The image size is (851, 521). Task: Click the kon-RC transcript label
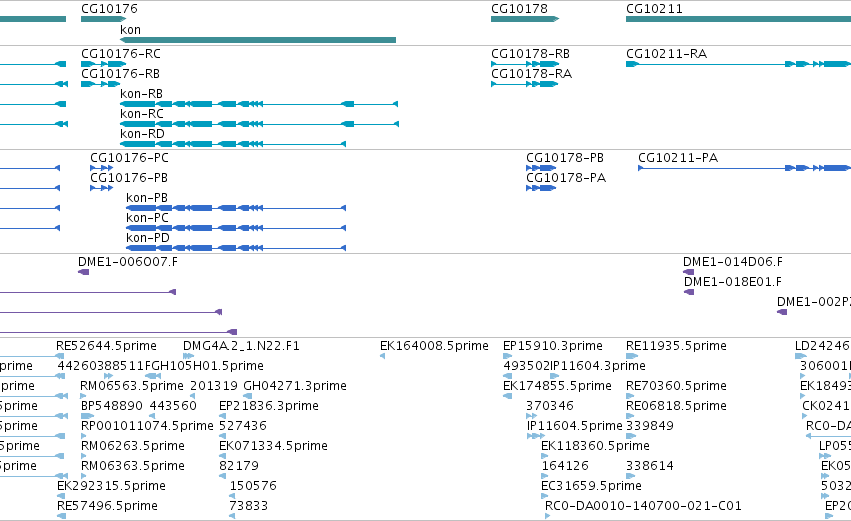pos(142,114)
